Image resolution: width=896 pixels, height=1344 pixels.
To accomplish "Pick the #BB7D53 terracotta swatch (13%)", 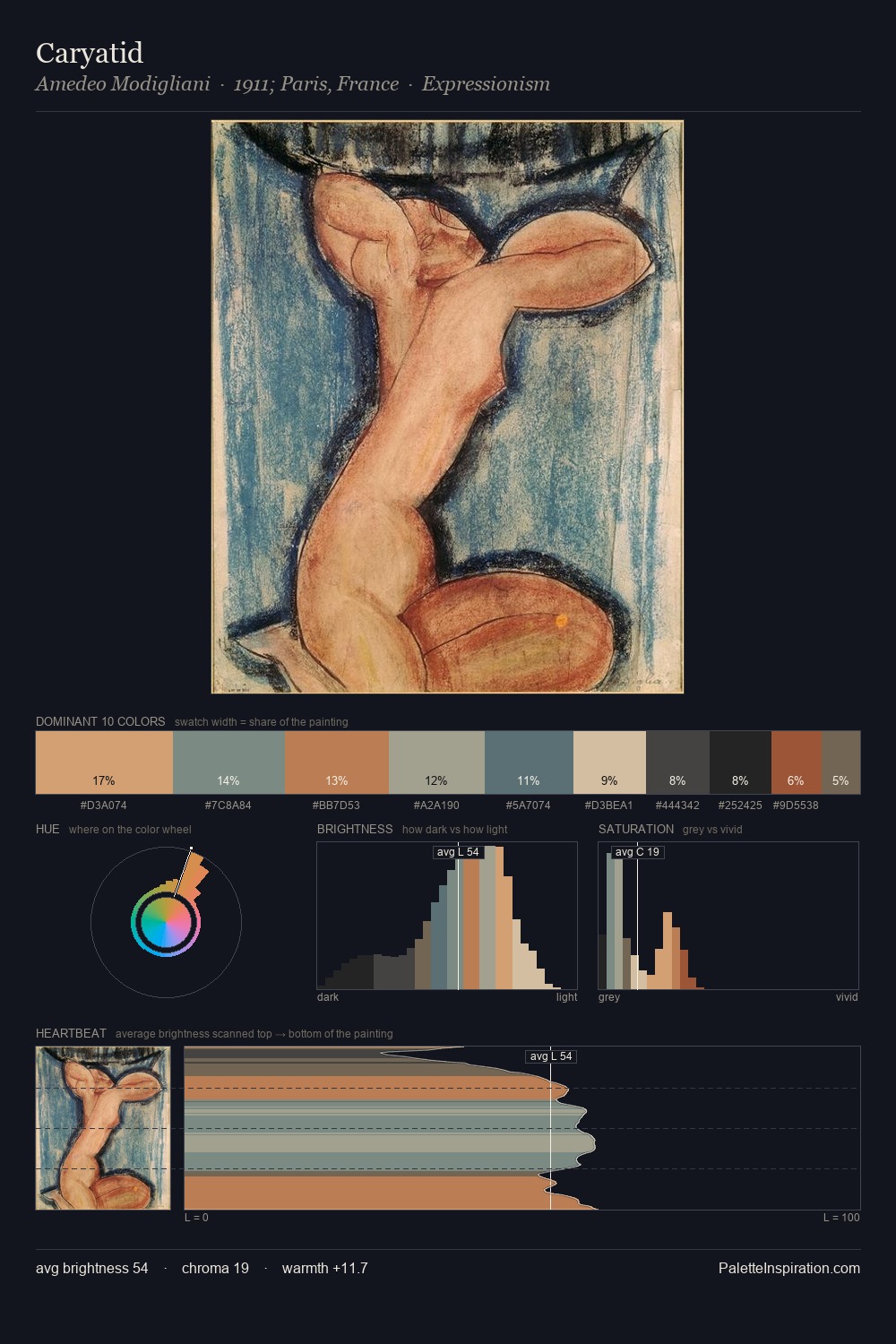I will coord(337,762).
